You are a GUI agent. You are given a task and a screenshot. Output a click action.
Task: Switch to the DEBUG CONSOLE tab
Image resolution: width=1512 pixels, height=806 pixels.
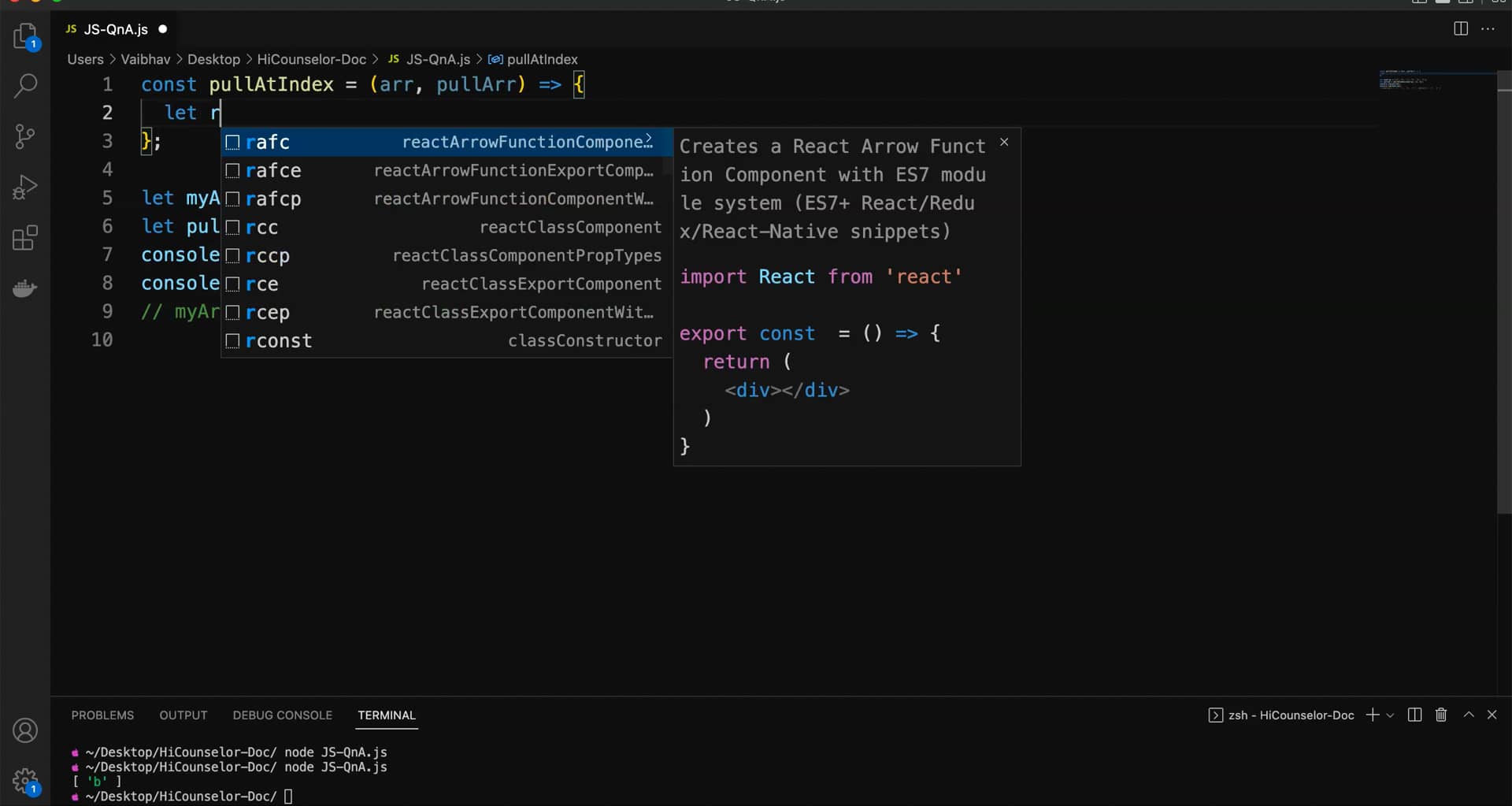tap(282, 715)
